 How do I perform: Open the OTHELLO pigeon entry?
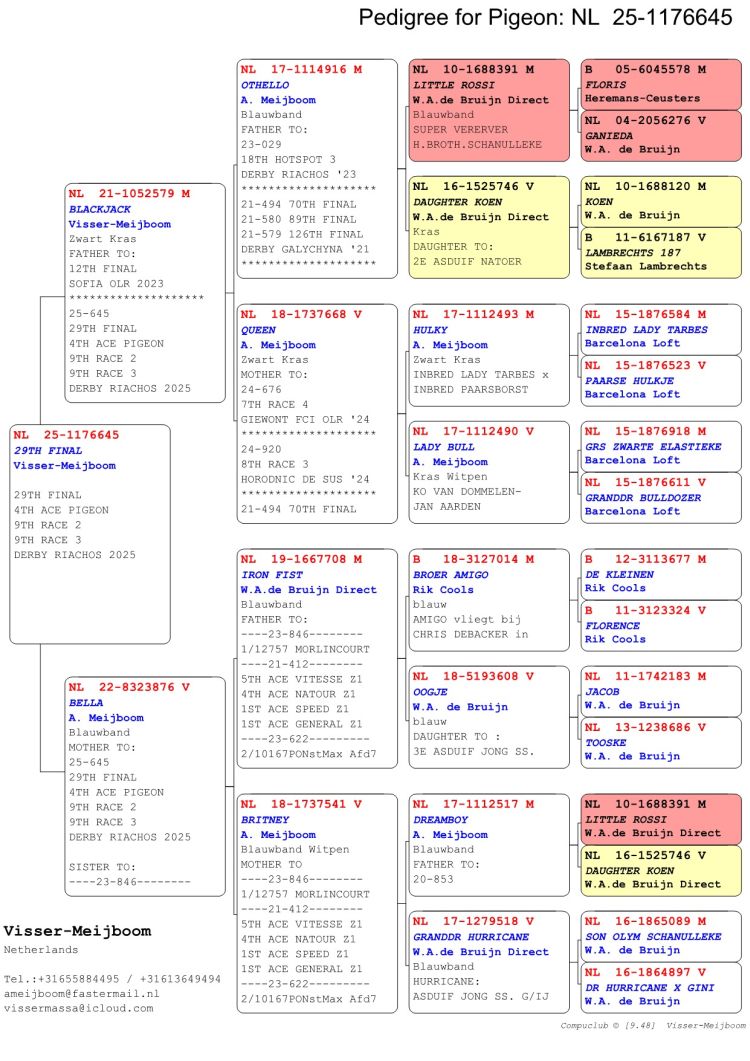pos(317,169)
